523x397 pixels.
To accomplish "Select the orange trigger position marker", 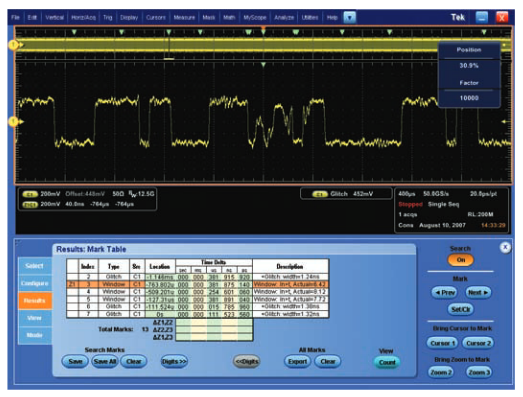I will click(x=263, y=28).
